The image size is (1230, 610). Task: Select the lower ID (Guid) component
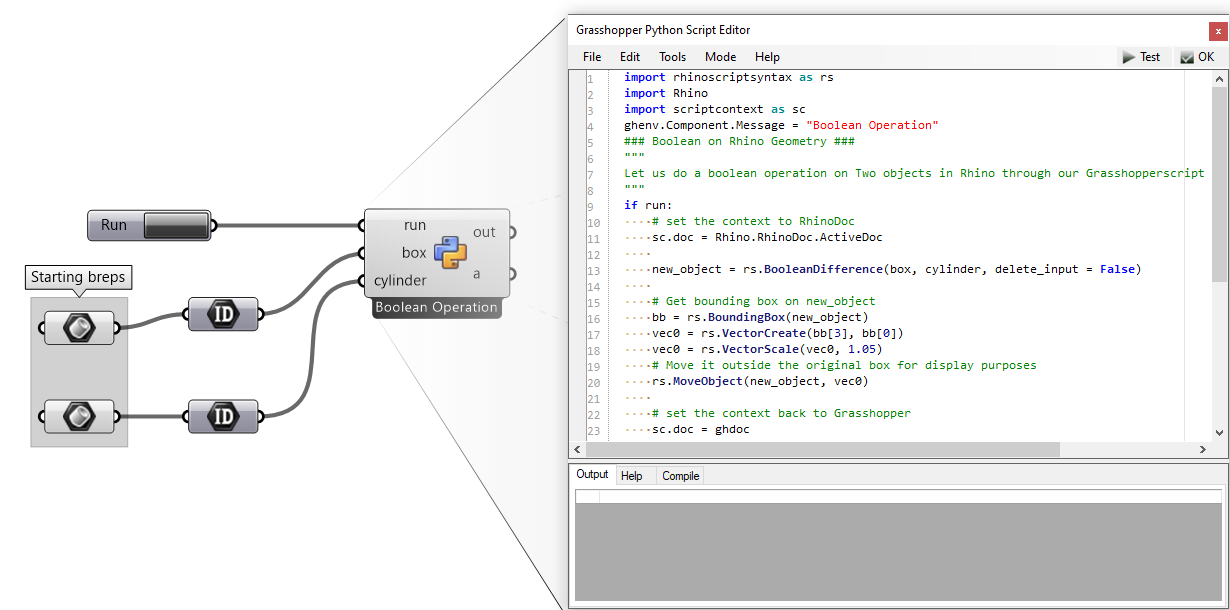pos(222,416)
